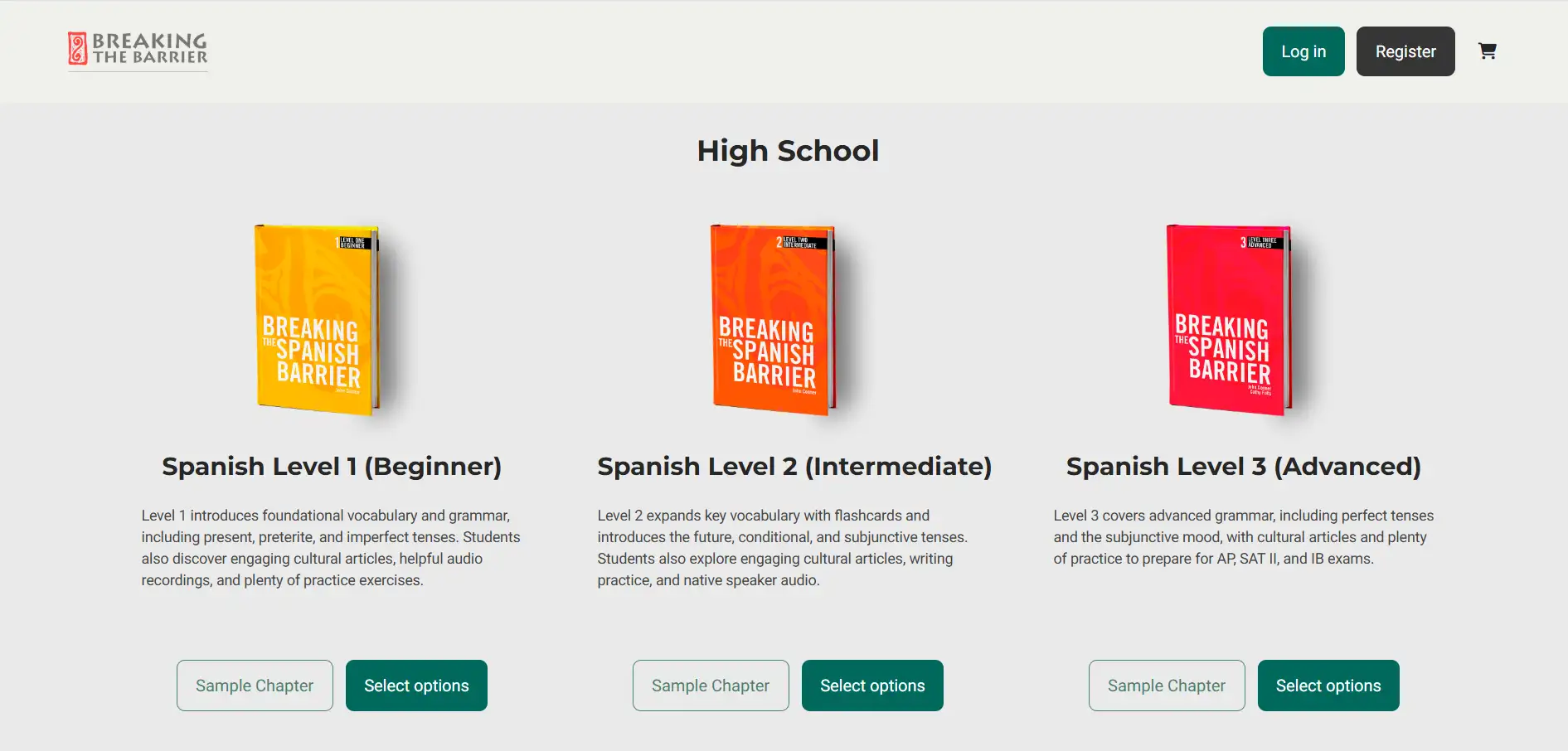Select options for Spanish Level 2 (Intermediate)
Image resolution: width=1568 pixels, height=751 pixels.
pos(872,686)
